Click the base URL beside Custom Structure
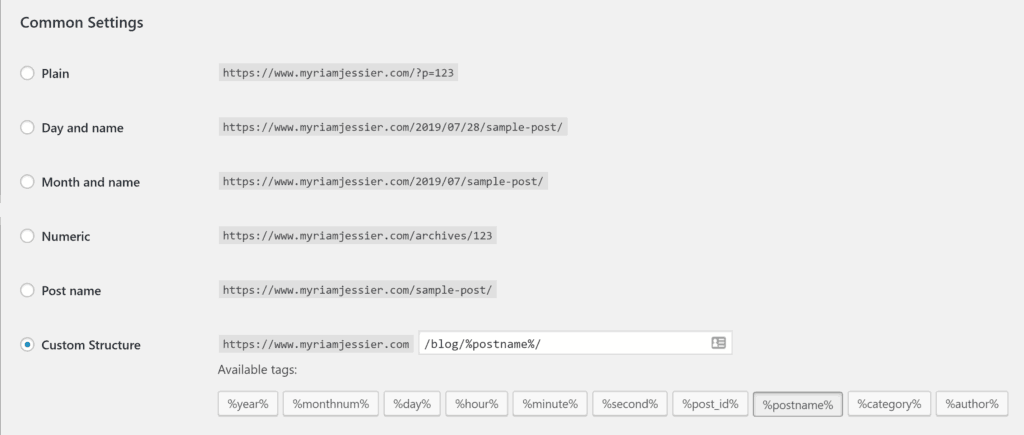Screen dimensions: 1024x435 click(316, 344)
